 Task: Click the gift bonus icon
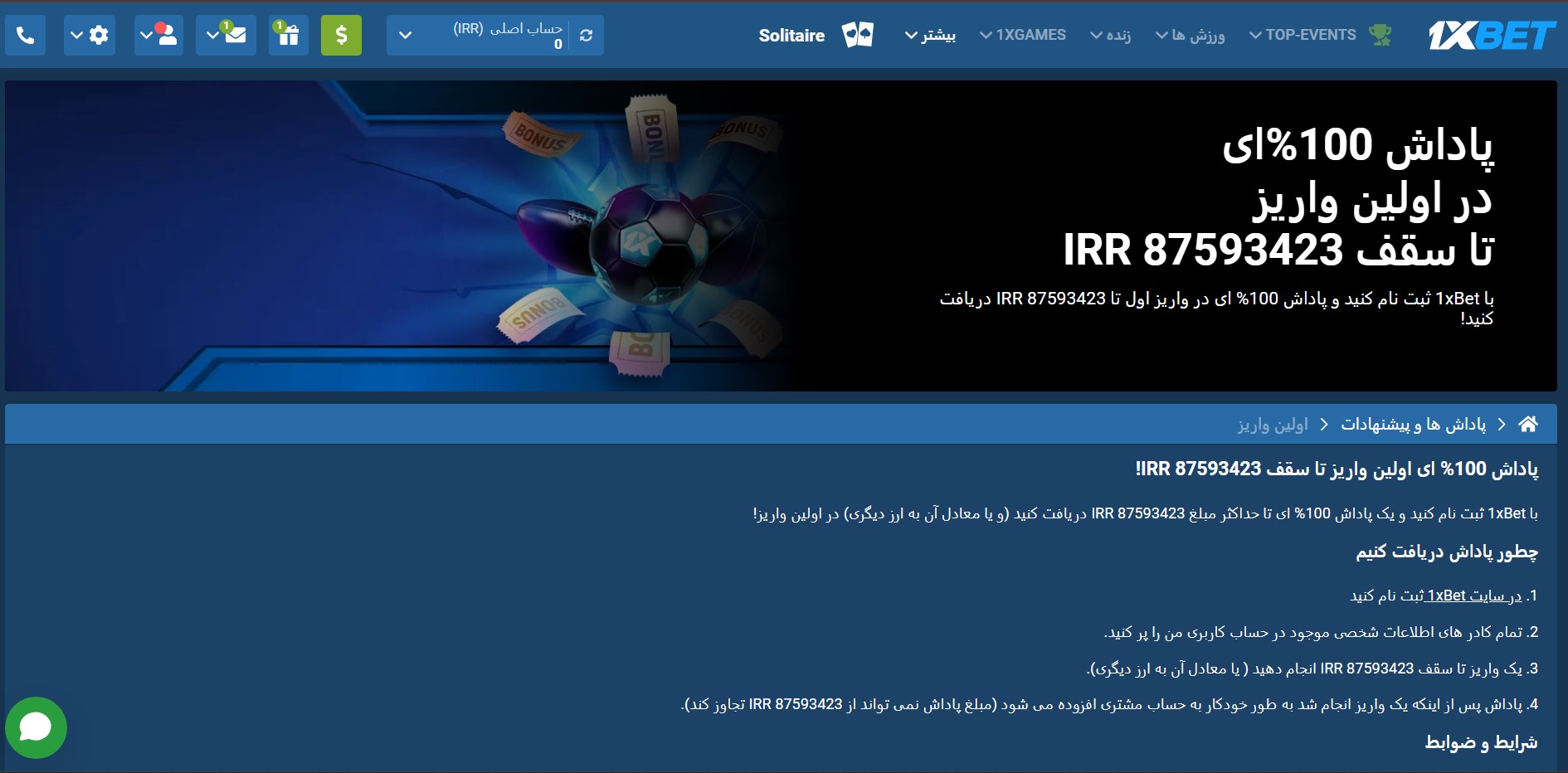point(289,36)
